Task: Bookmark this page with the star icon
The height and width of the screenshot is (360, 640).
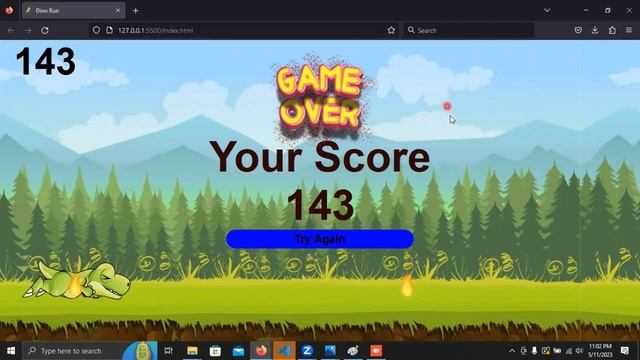Action: pyautogui.click(x=391, y=30)
